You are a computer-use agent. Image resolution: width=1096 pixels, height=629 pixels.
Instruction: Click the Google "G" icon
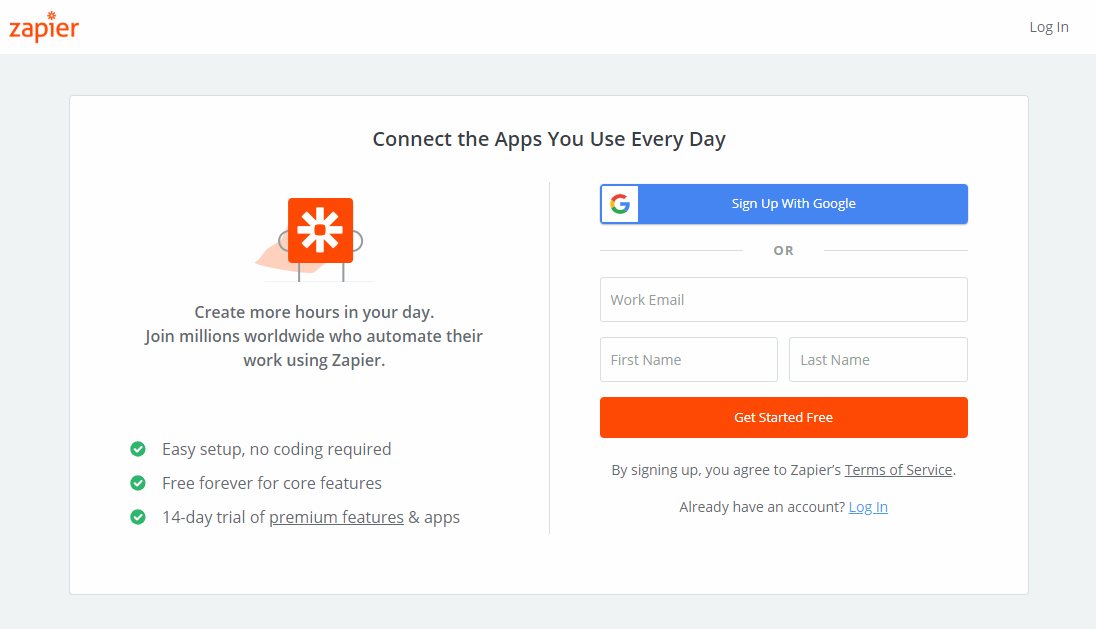click(620, 204)
